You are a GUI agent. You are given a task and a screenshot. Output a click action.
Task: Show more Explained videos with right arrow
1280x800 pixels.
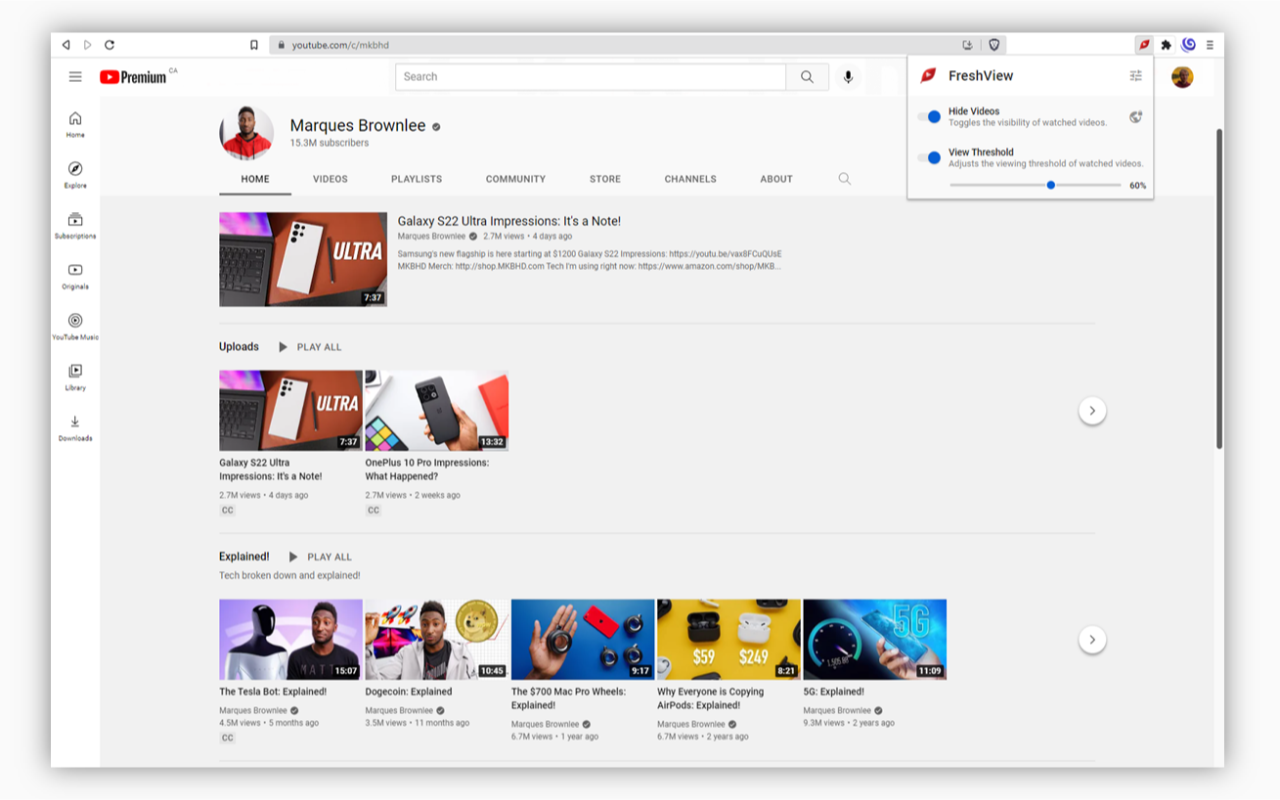1092,640
